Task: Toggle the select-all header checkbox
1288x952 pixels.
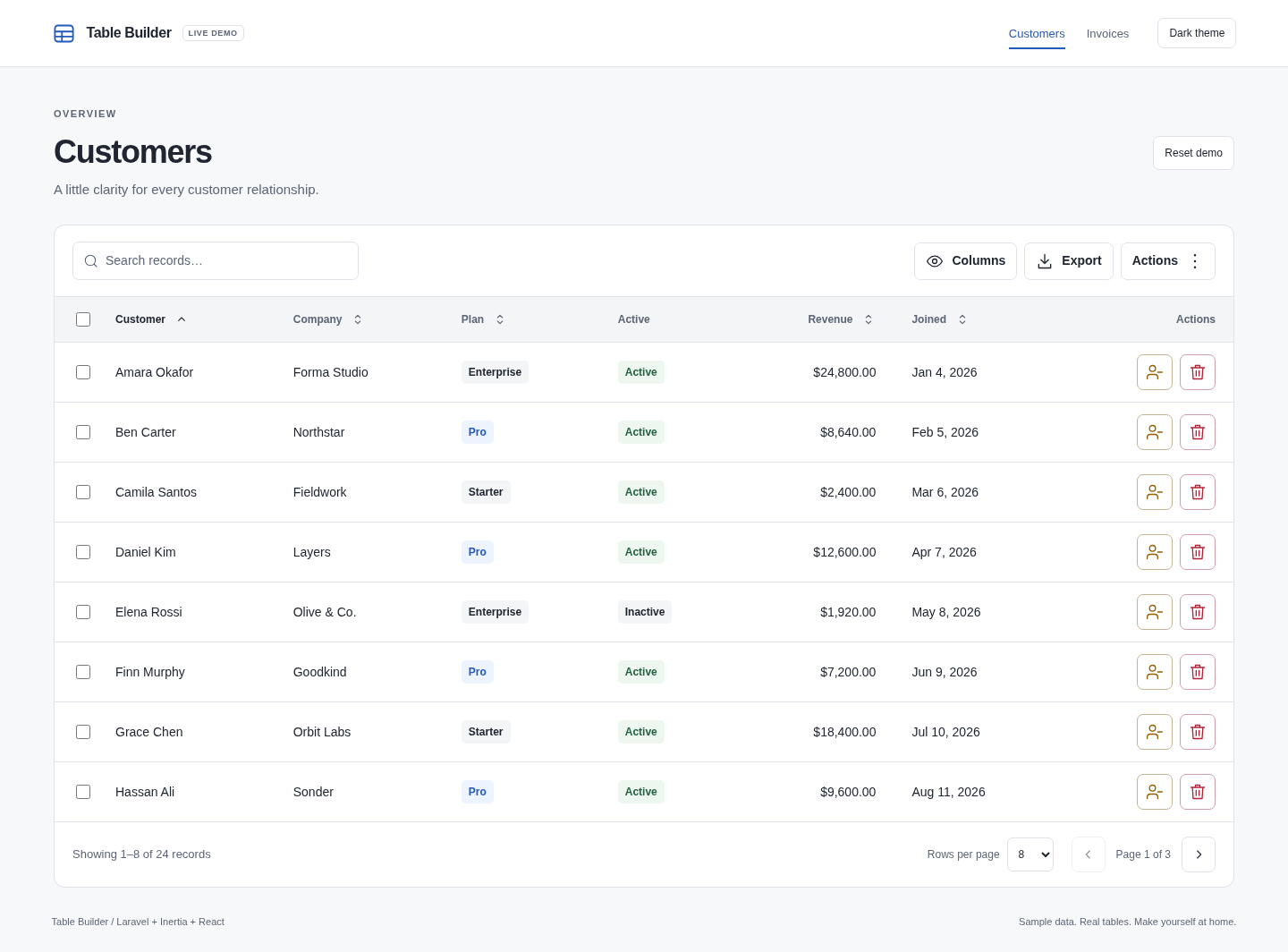Action: [83, 319]
